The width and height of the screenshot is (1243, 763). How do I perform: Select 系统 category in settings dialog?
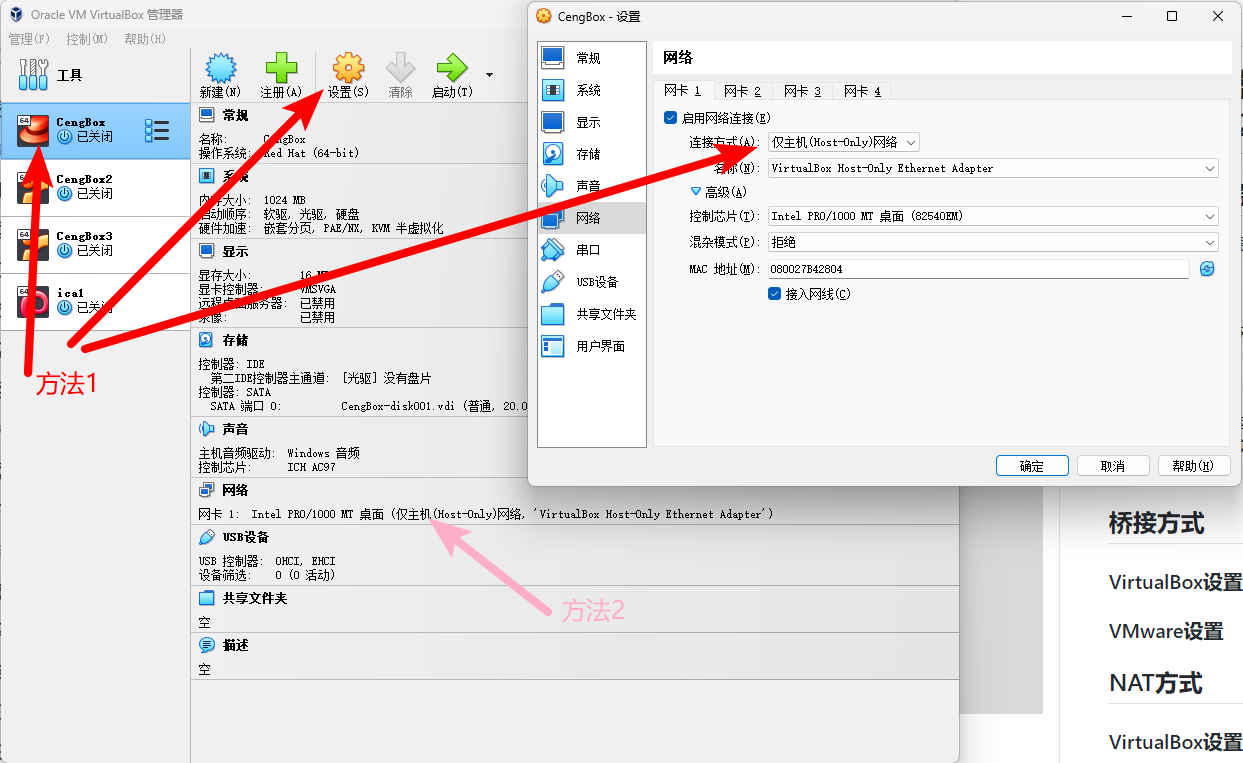click(592, 90)
